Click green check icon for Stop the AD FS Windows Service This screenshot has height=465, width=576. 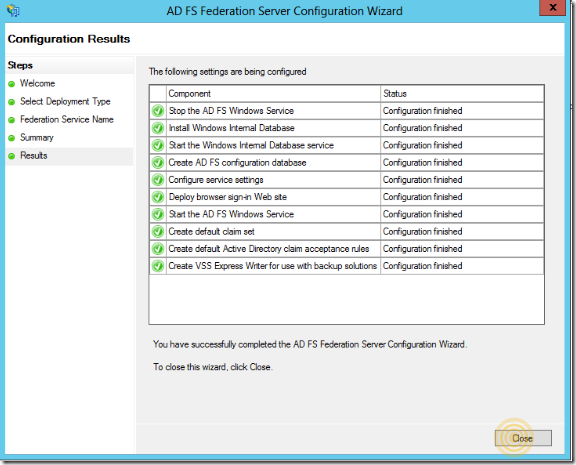tap(158, 111)
